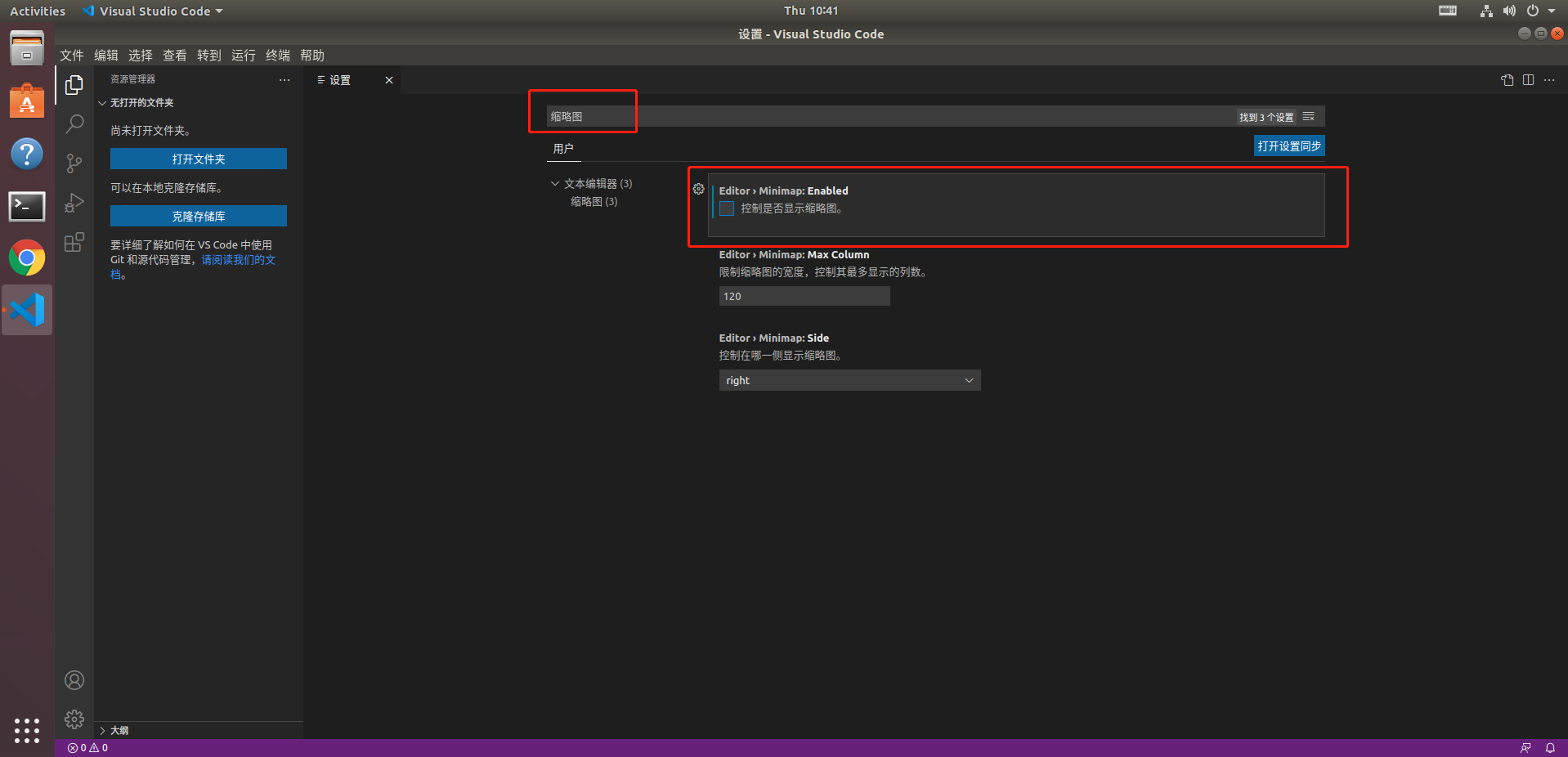Select the 用户 settings scope tab
1568x757 pixels.
(563, 149)
